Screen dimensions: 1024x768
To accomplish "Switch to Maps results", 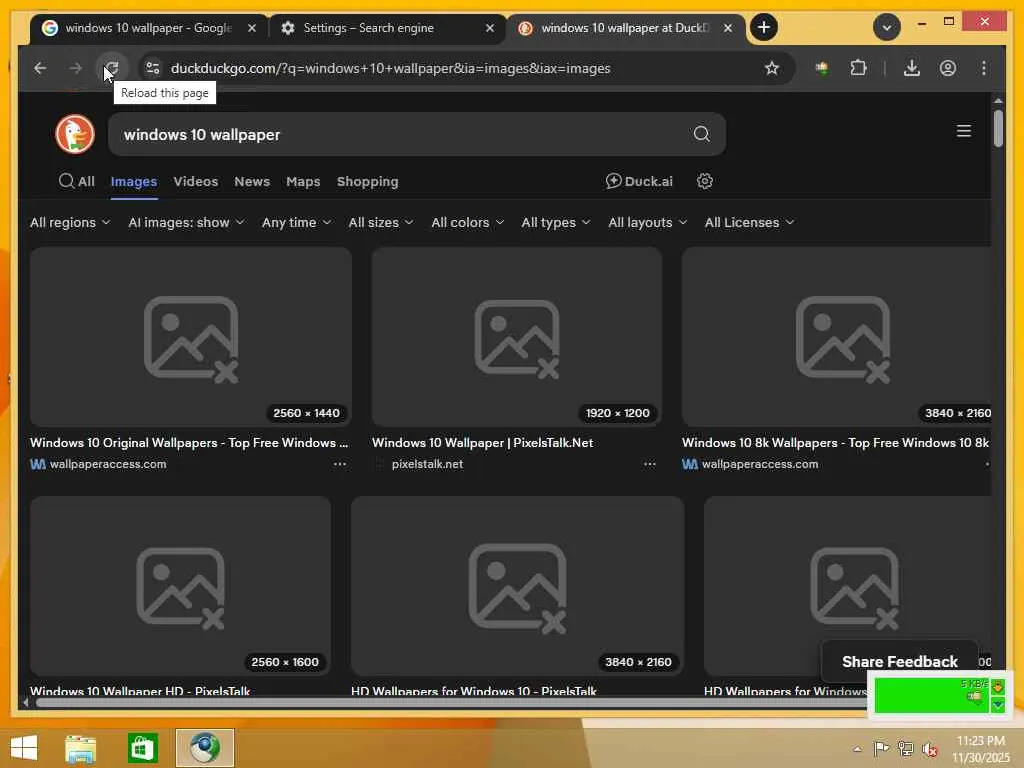I will 303,182.
